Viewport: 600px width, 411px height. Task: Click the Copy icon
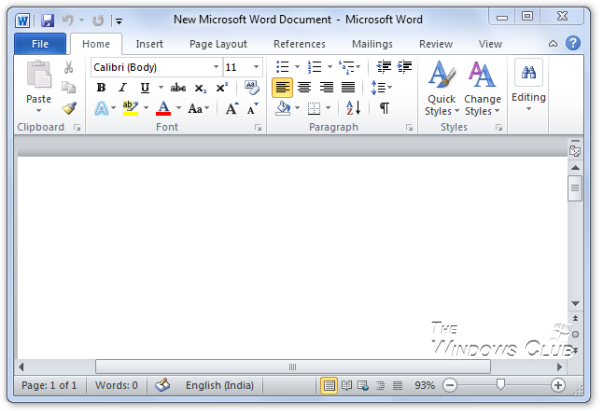[x=69, y=87]
